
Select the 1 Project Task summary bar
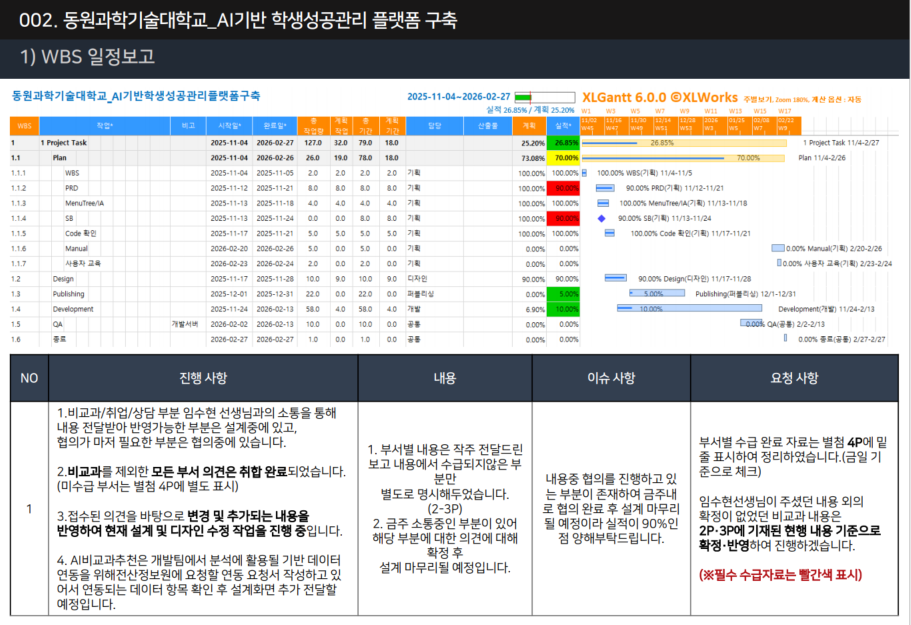point(689,143)
